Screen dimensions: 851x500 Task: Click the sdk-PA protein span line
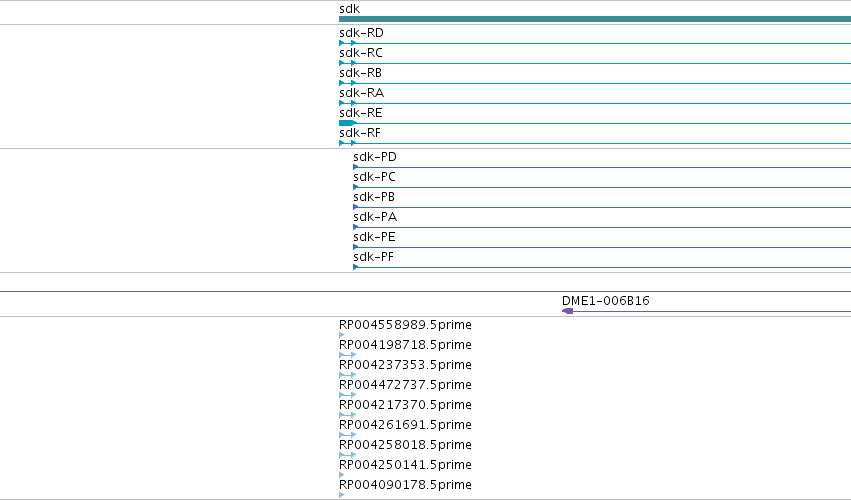tap(605, 227)
